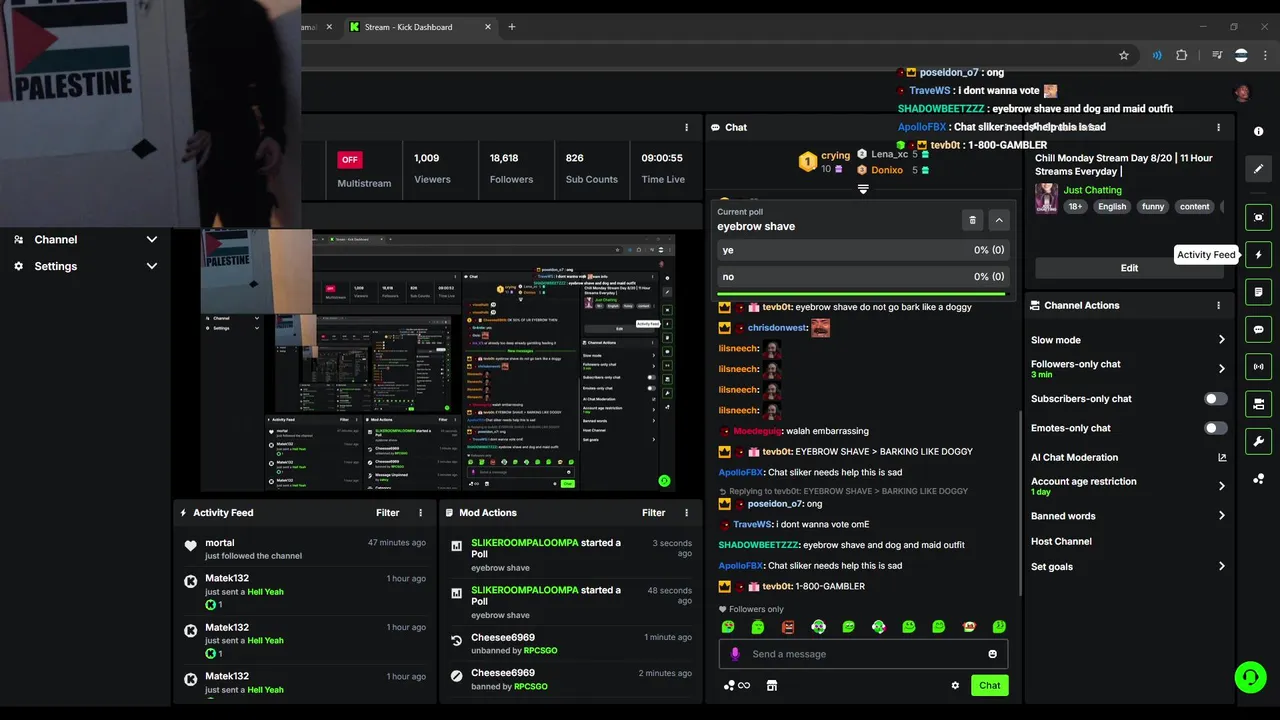
Task: Open Mod Actions three-dot menu
Action: [686, 513]
